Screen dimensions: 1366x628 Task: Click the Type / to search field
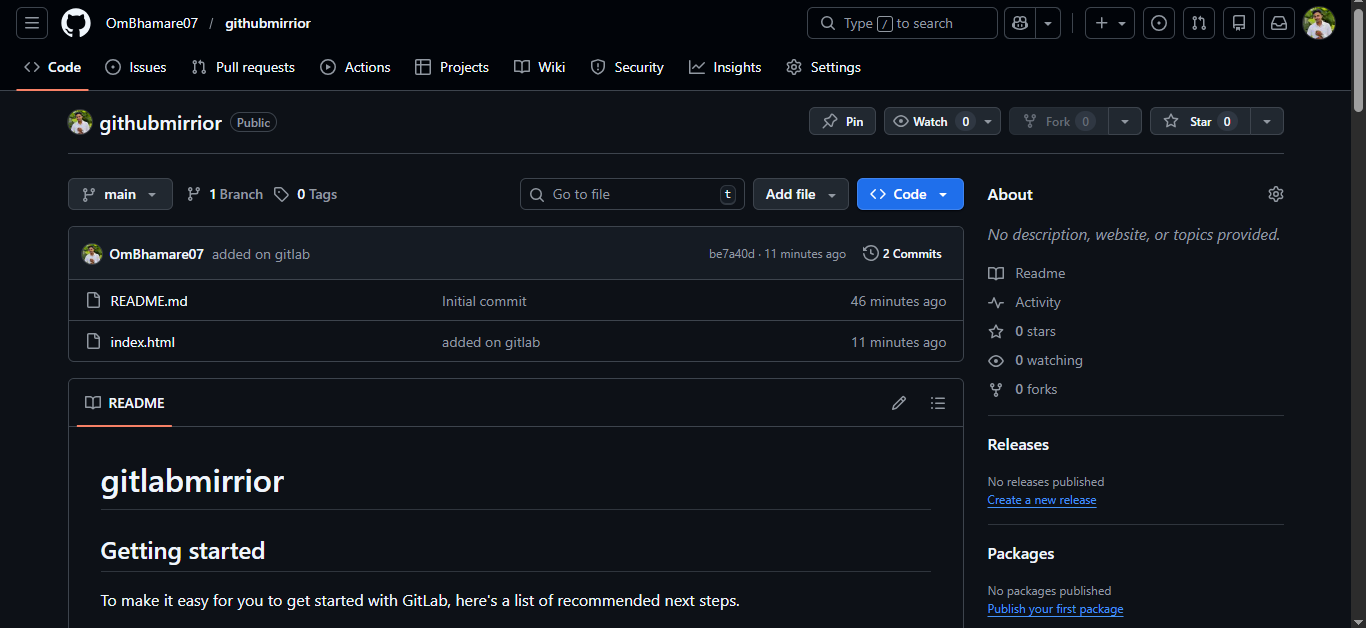(902, 23)
